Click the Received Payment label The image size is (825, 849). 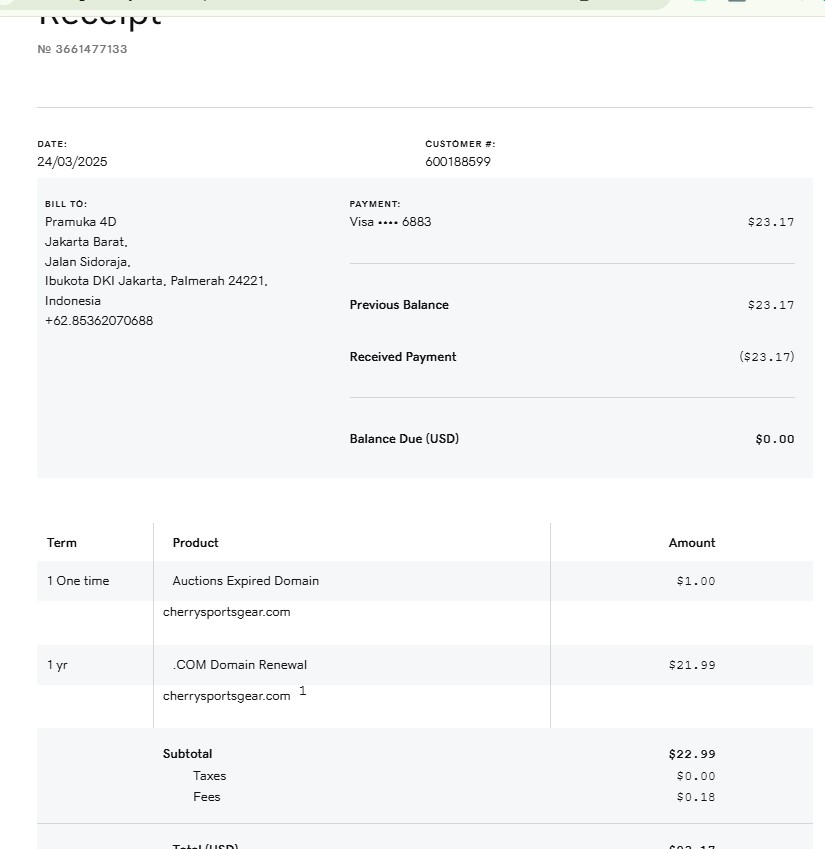[x=402, y=357]
